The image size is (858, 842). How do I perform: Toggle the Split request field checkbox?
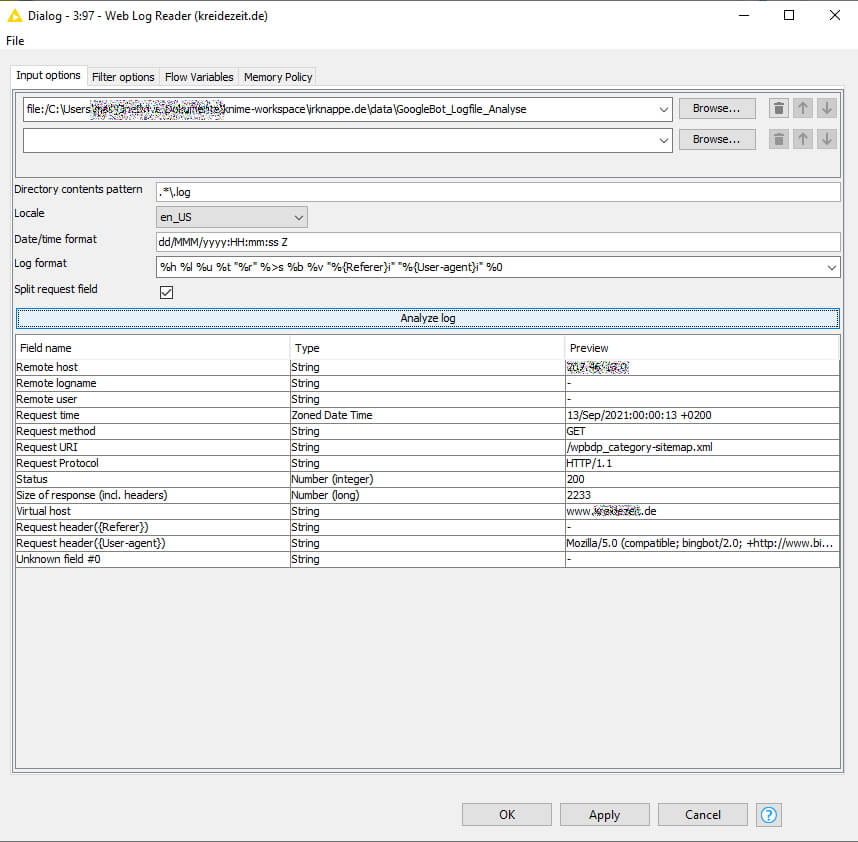166,292
